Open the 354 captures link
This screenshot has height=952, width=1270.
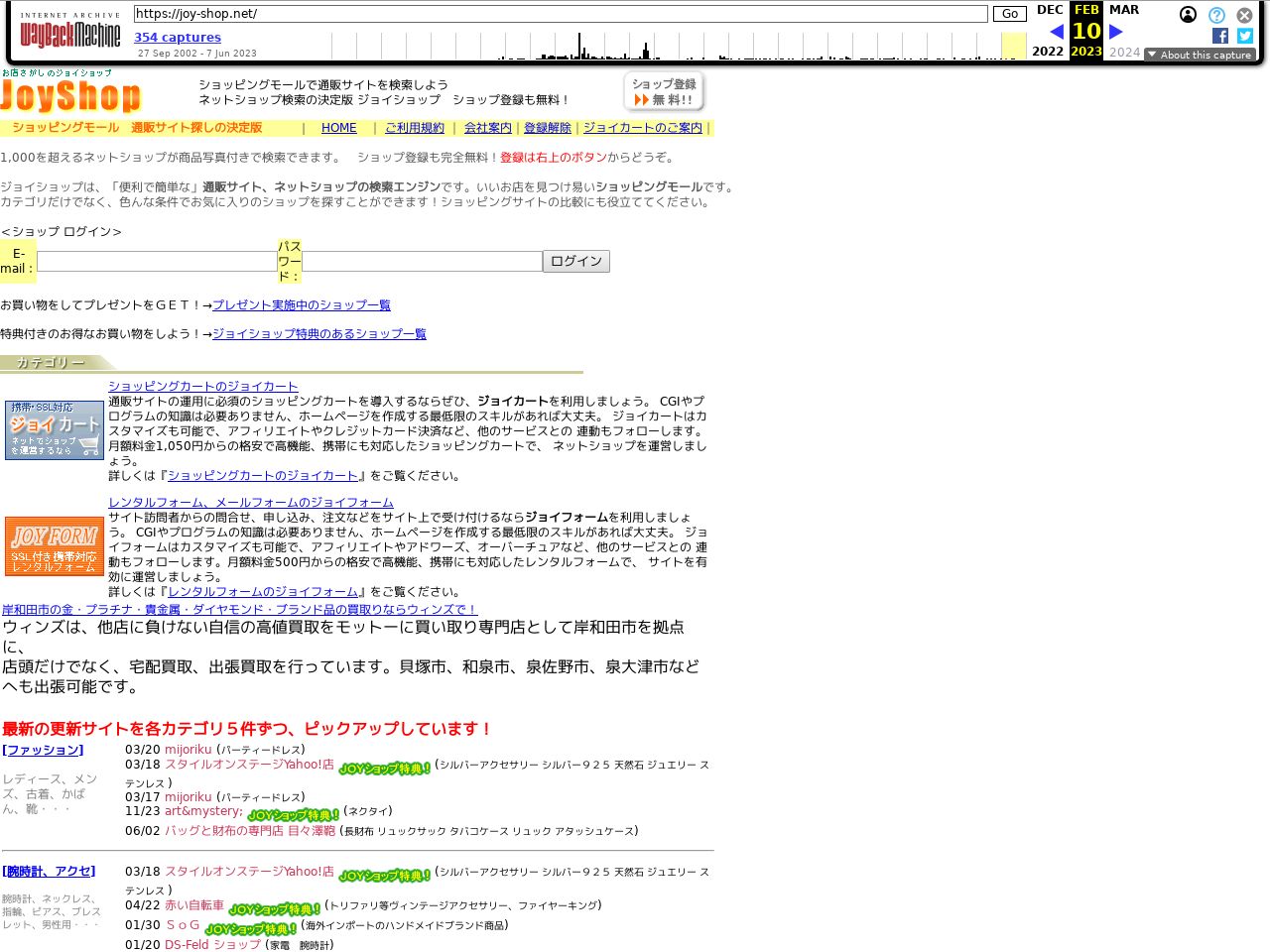point(178,38)
